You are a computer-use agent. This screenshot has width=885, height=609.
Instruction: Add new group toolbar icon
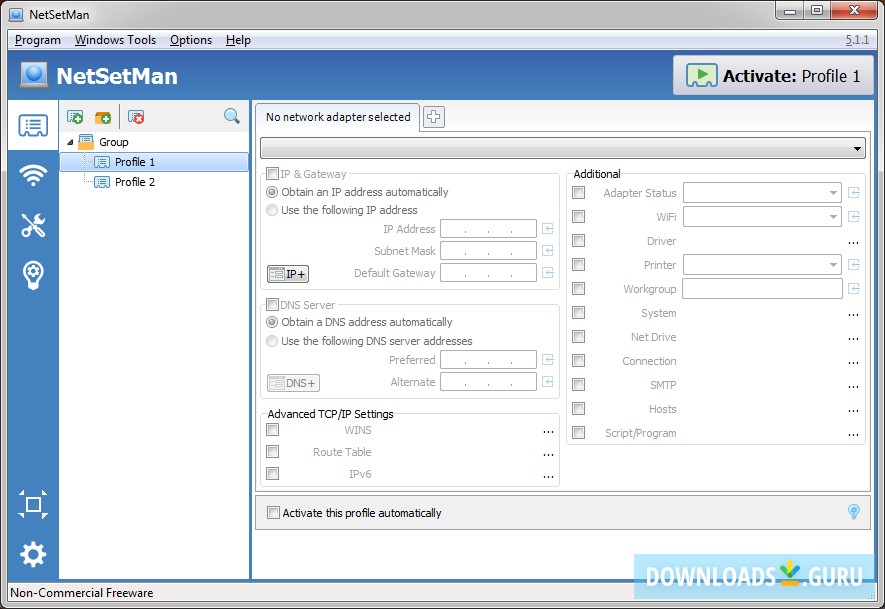[103, 117]
